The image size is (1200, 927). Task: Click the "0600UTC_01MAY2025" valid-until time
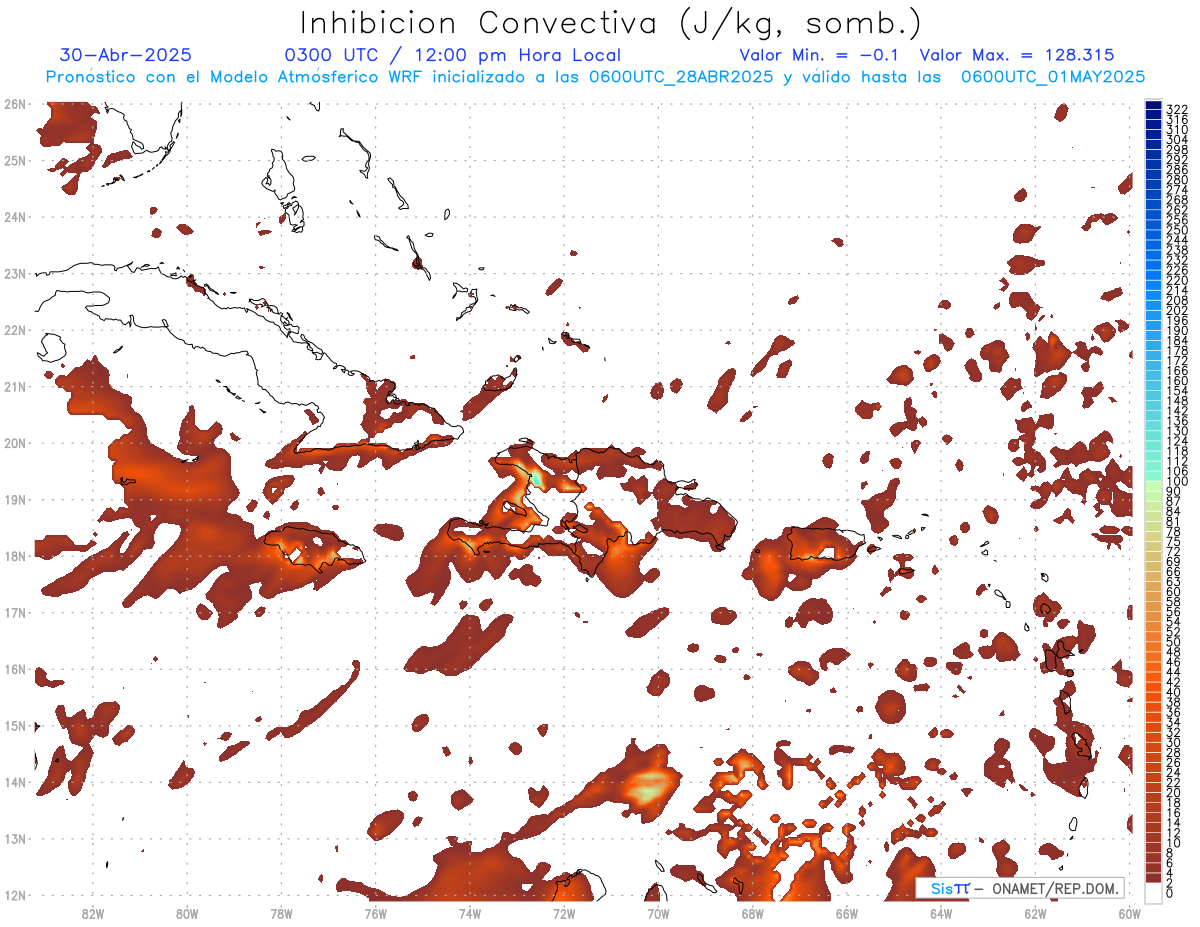(1053, 77)
